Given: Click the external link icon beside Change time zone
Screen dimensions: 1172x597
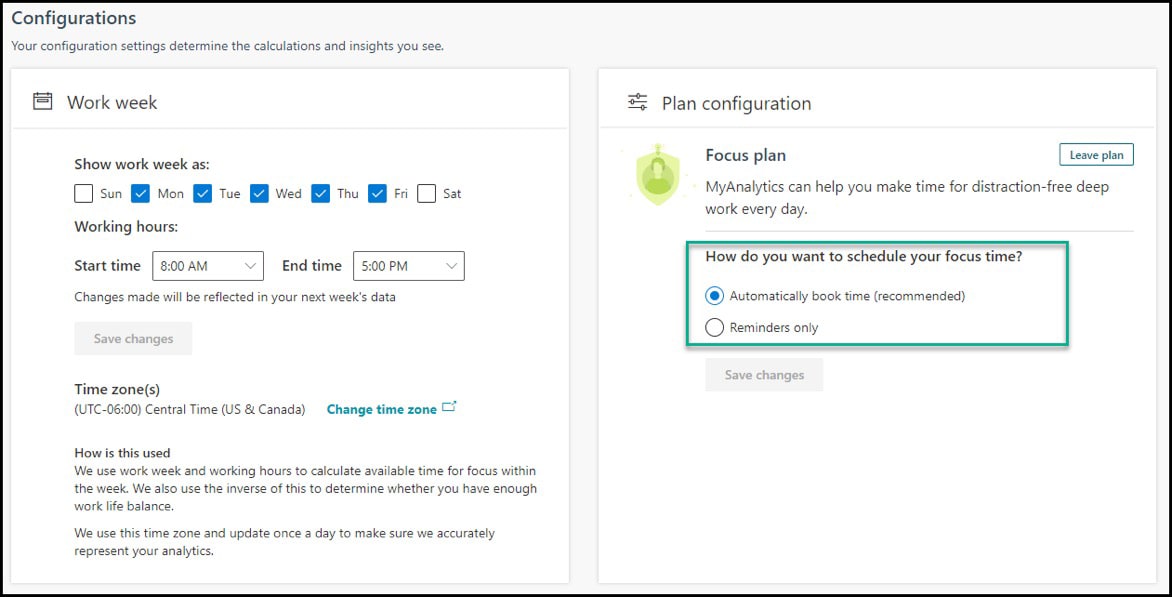Looking at the screenshot, I should coord(449,407).
